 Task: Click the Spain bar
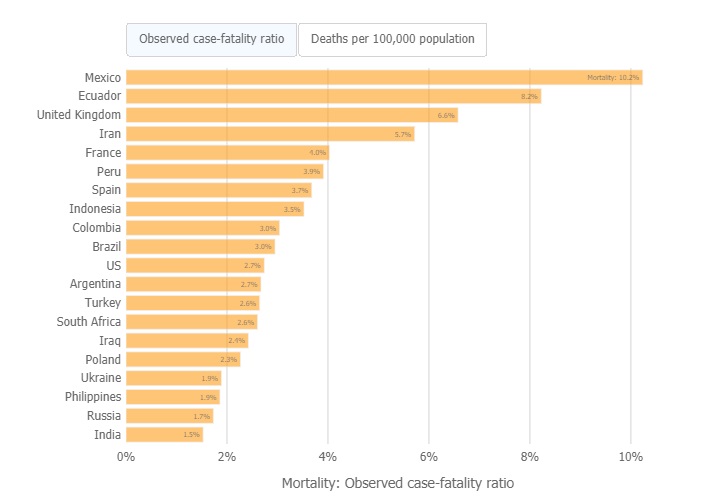[x=218, y=190]
